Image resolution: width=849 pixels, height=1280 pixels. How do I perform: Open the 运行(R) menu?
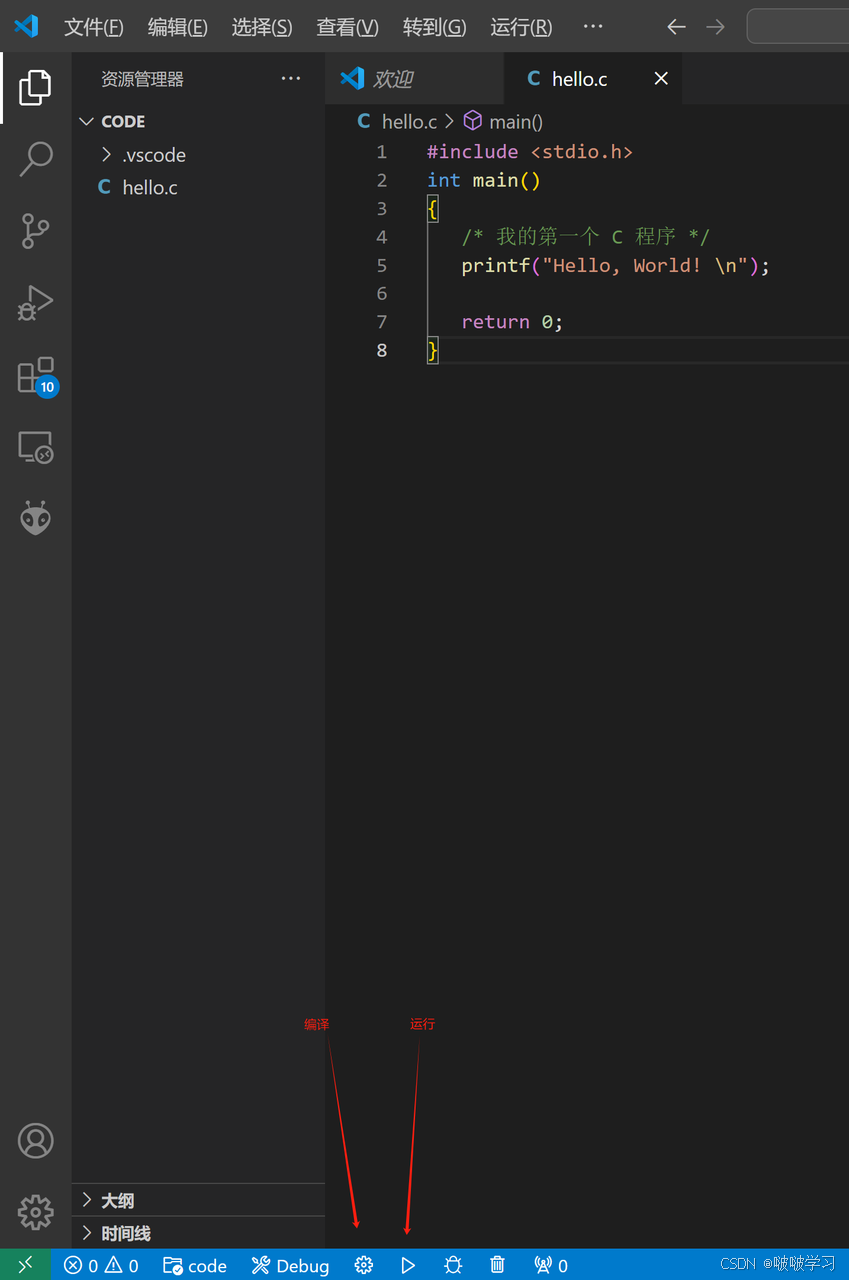pyautogui.click(x=521, y=27)
